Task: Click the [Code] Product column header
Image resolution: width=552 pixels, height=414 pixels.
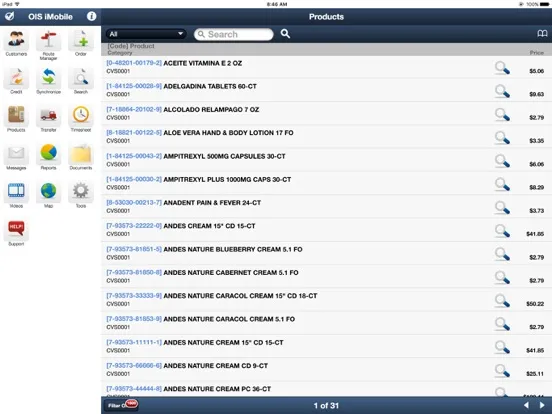Action: pos(131,46)
